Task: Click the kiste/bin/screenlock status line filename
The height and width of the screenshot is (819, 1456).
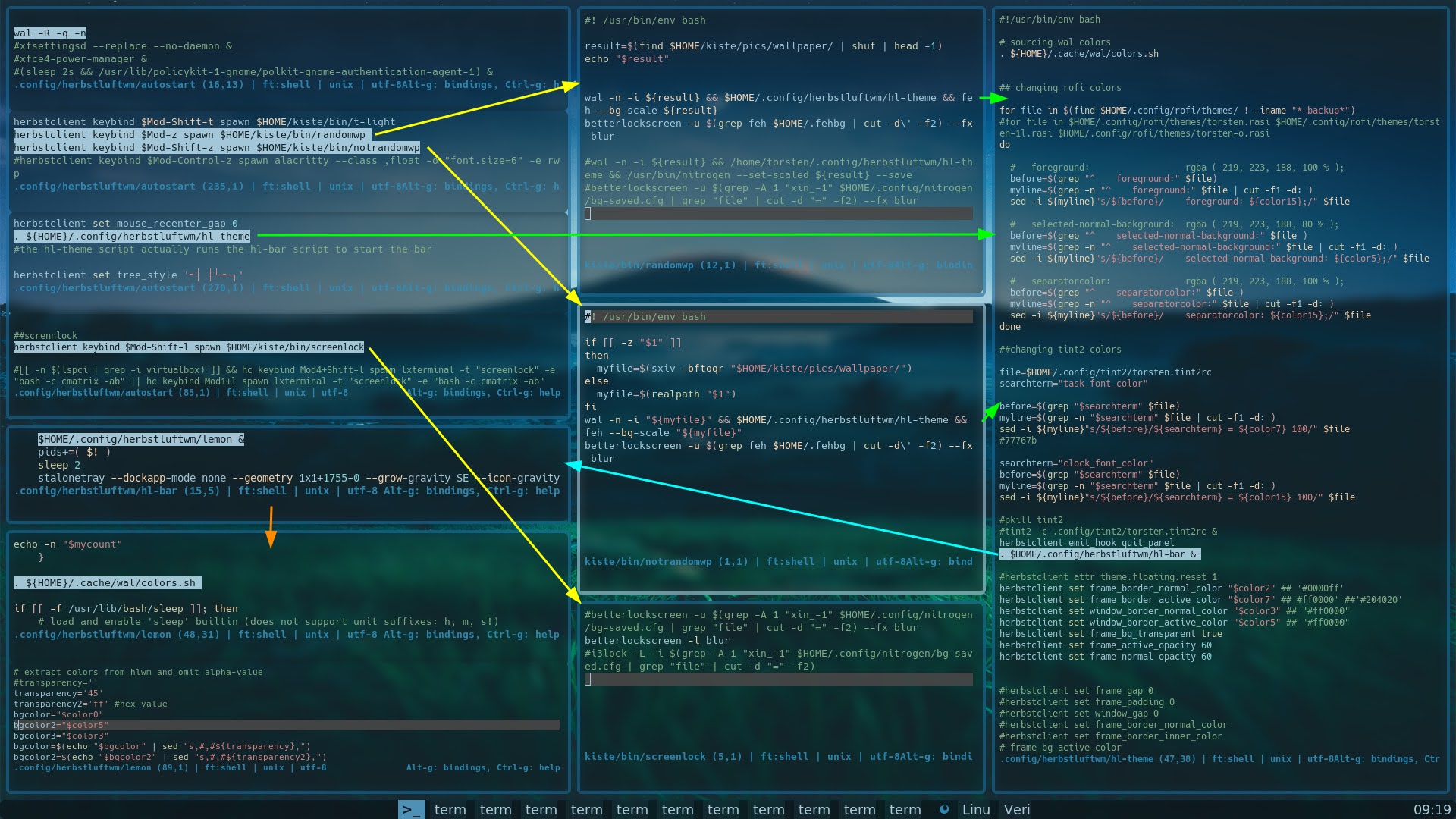Action: 645,756
